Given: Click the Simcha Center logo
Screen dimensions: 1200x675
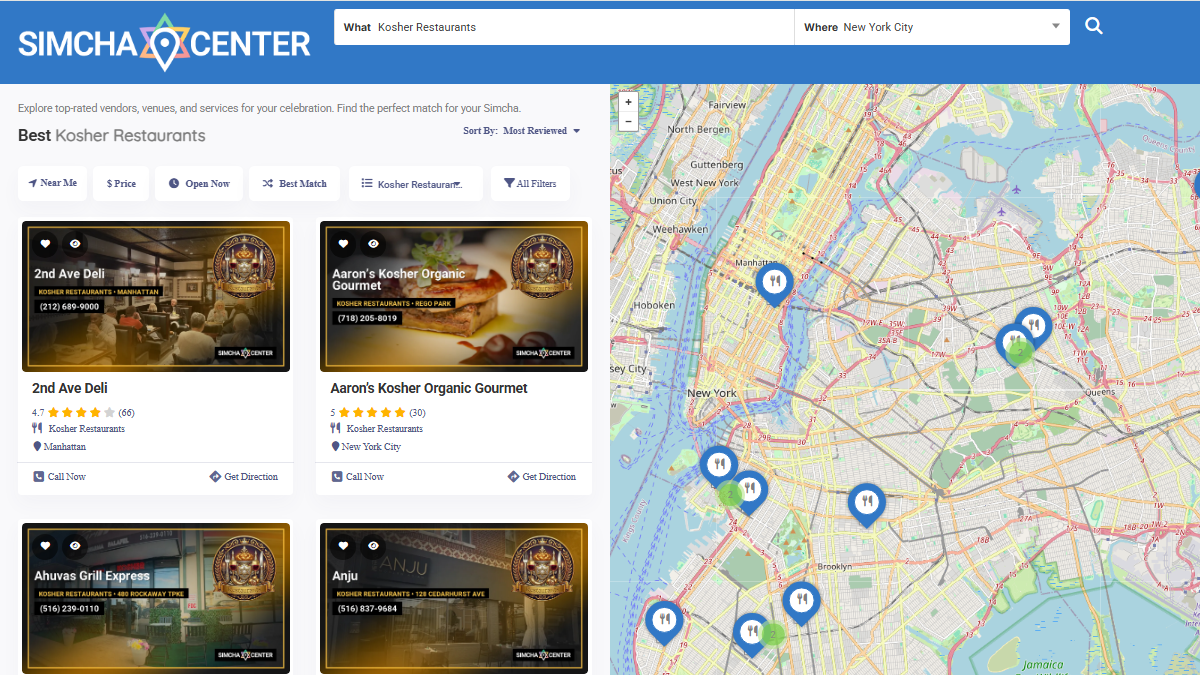Looking at the screenshot, I should pos(164,42).
